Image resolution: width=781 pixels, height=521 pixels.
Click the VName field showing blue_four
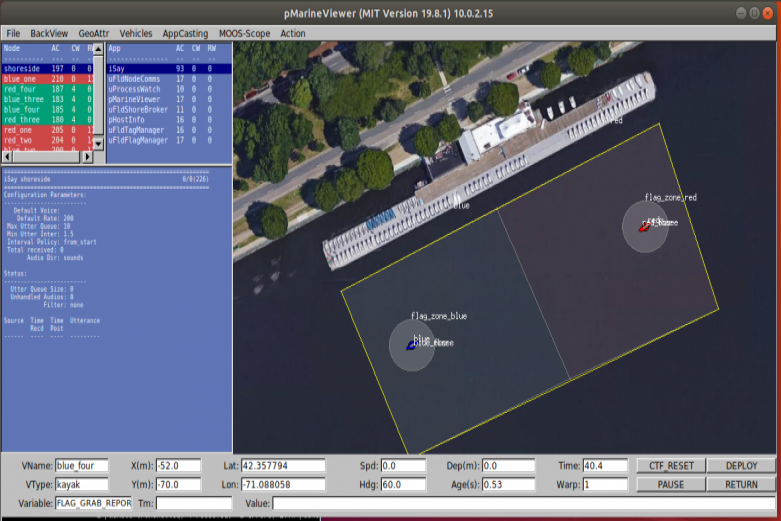[81, 466]
